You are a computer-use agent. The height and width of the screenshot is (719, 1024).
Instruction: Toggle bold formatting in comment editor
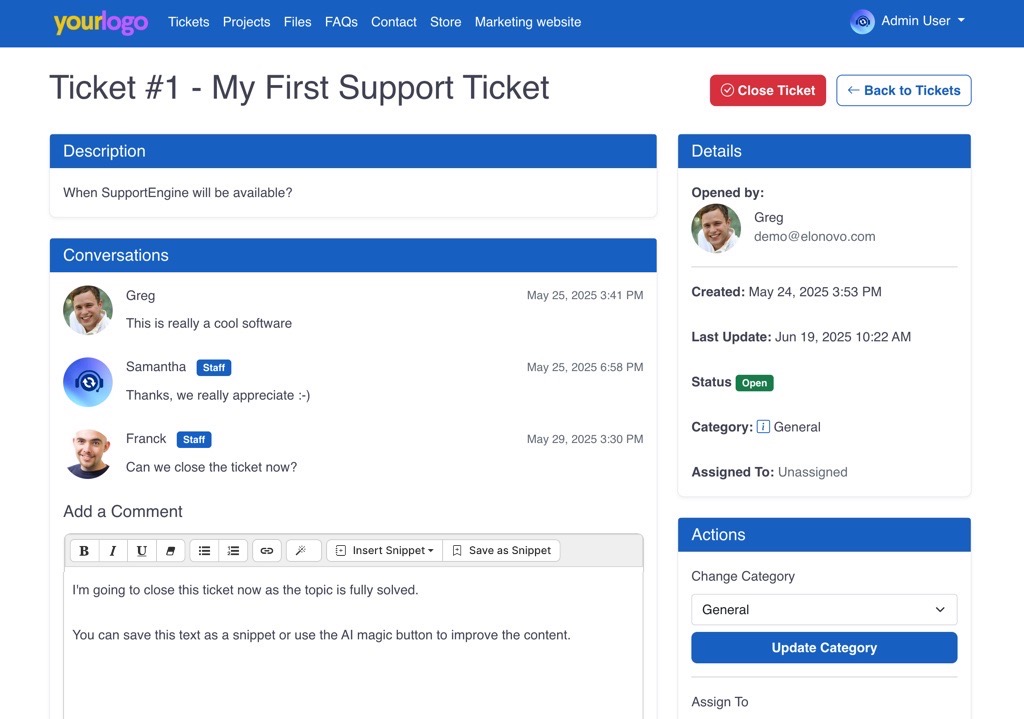point(84,550)
